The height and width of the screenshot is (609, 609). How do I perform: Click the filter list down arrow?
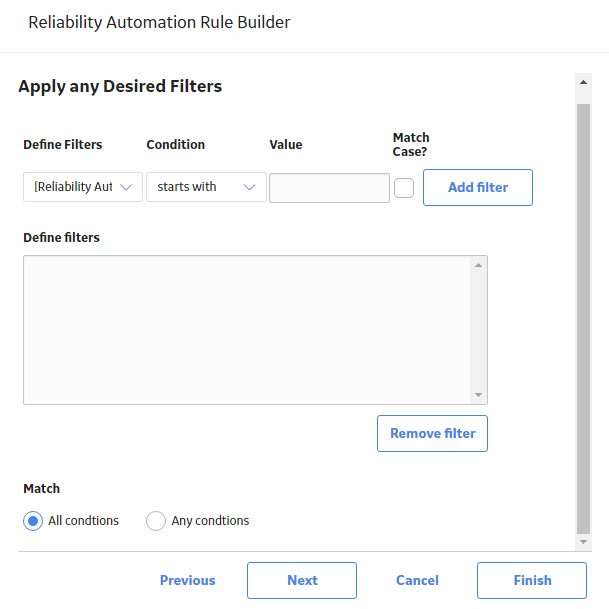478,395
